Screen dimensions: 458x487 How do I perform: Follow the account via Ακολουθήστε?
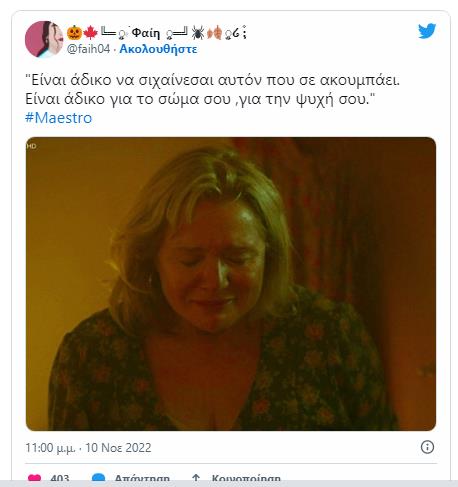[x=158, y=49]
